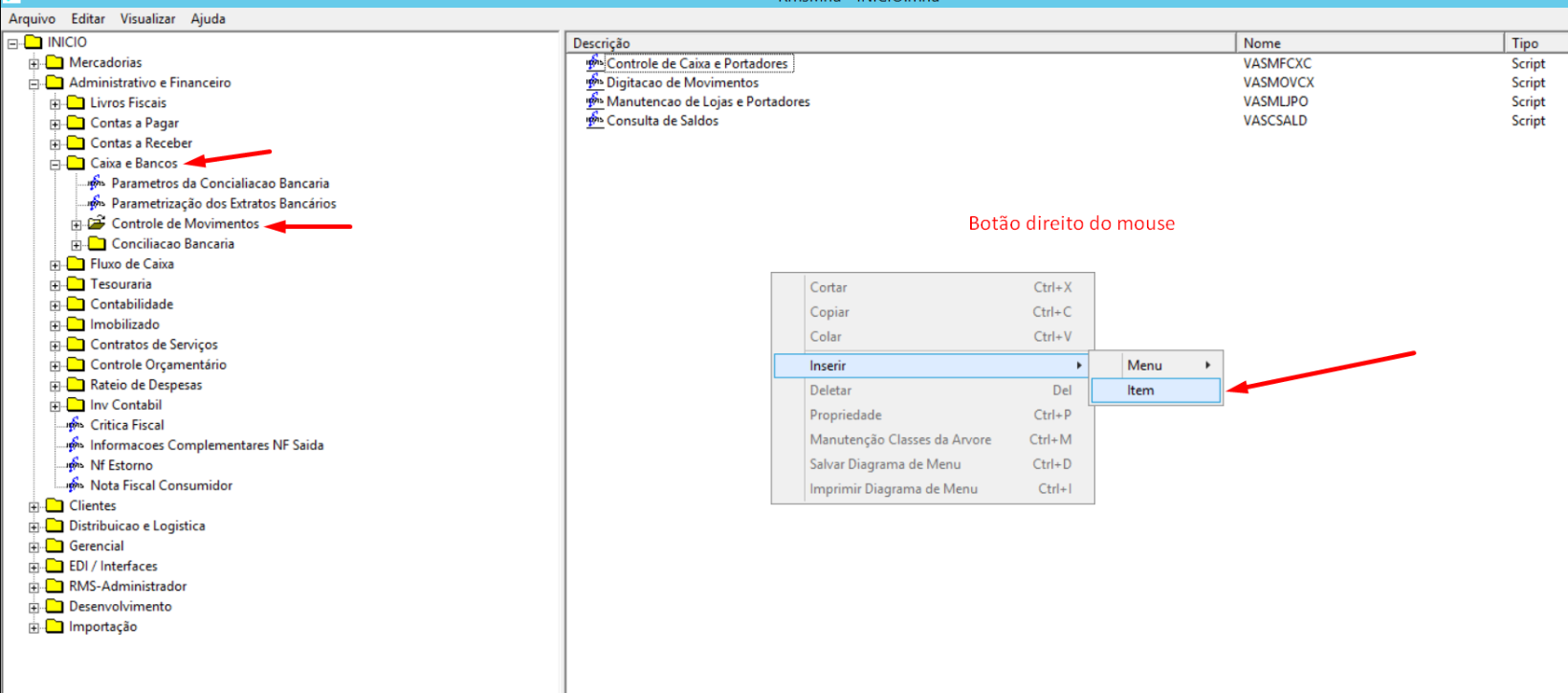
Task: Click the Informacoes Complementares NF Saida icon
Action: click(x=76, y=445)
